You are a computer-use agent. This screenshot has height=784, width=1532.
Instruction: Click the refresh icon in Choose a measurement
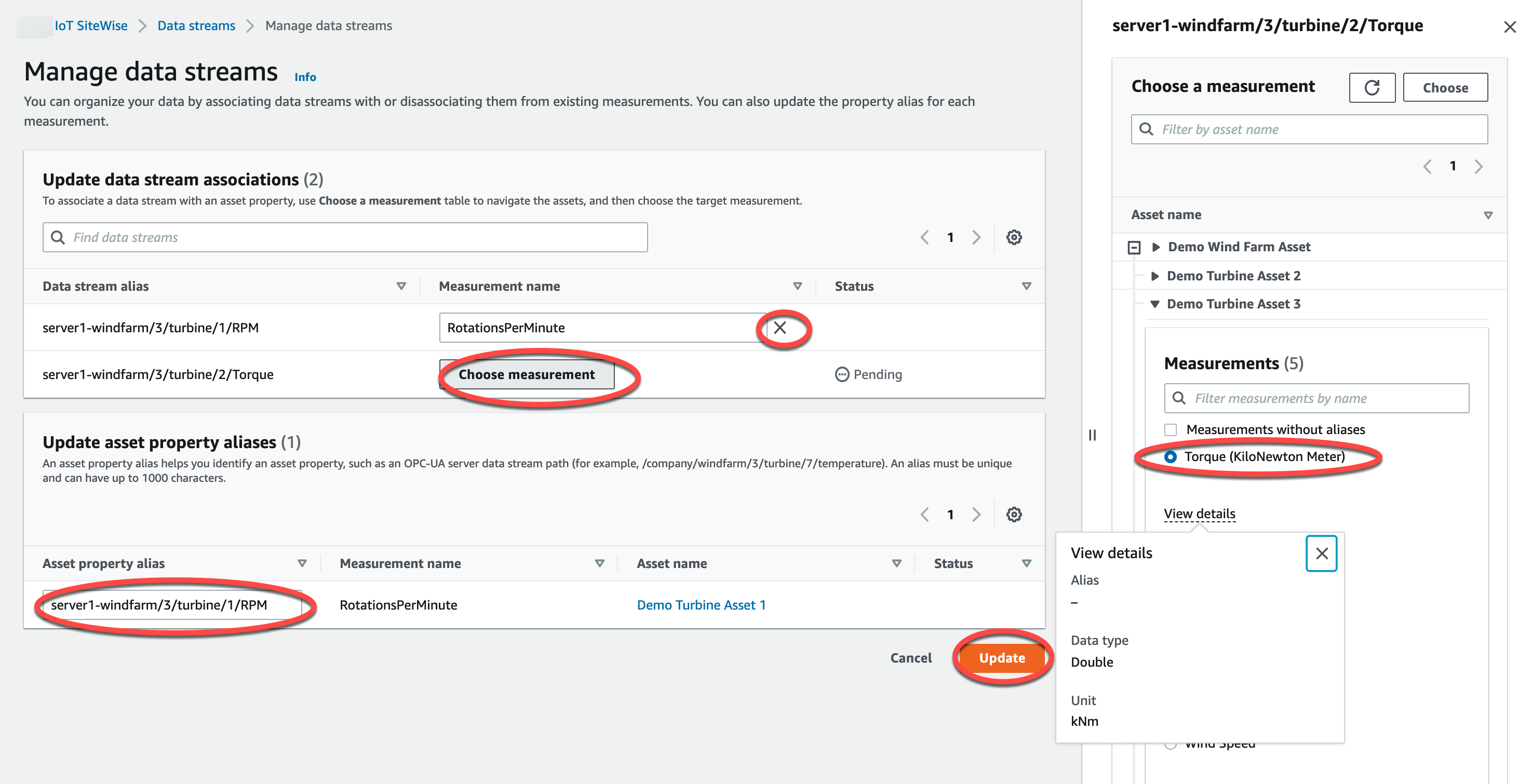click(1372, 87)
